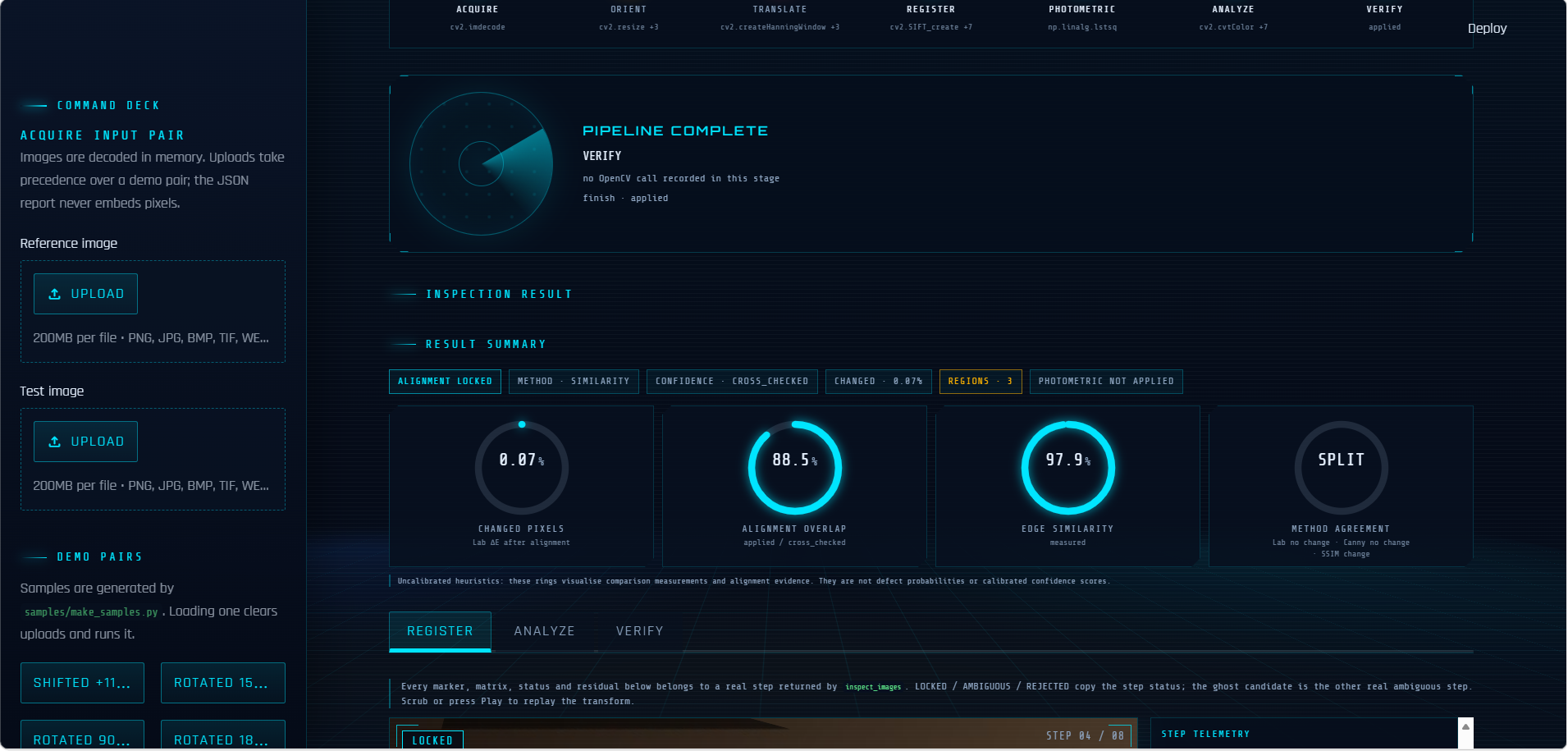Select the VERIFY pipeline stage at top

coord(1384,18)
